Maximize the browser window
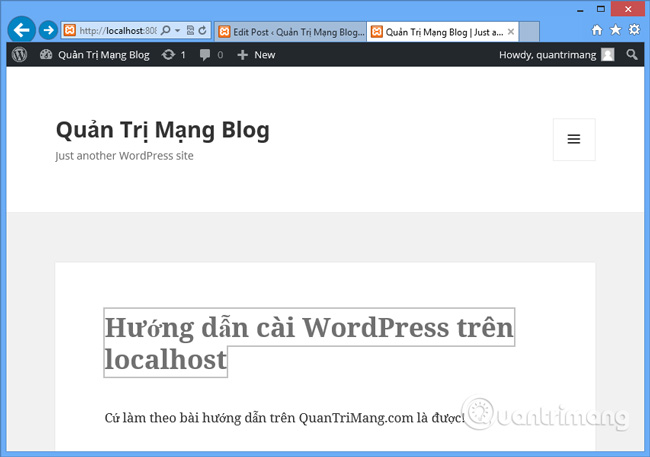 [x=601, y=9]
